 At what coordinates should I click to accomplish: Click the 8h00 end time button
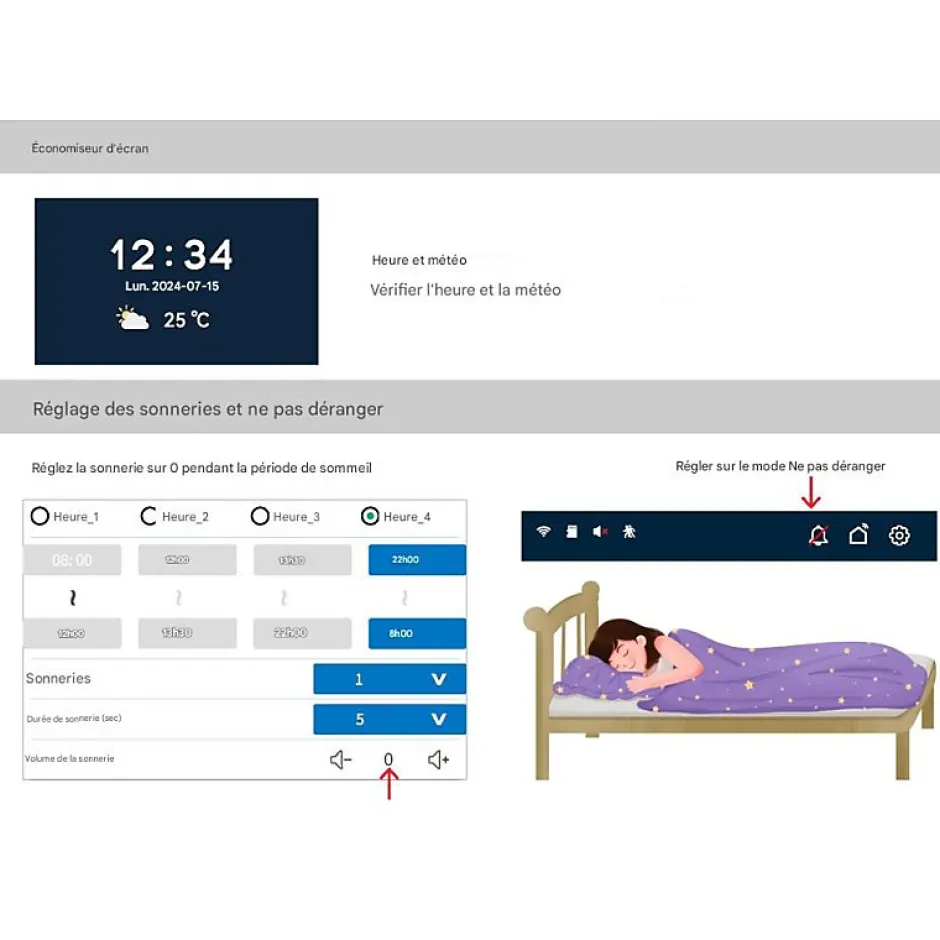(416, 633)
